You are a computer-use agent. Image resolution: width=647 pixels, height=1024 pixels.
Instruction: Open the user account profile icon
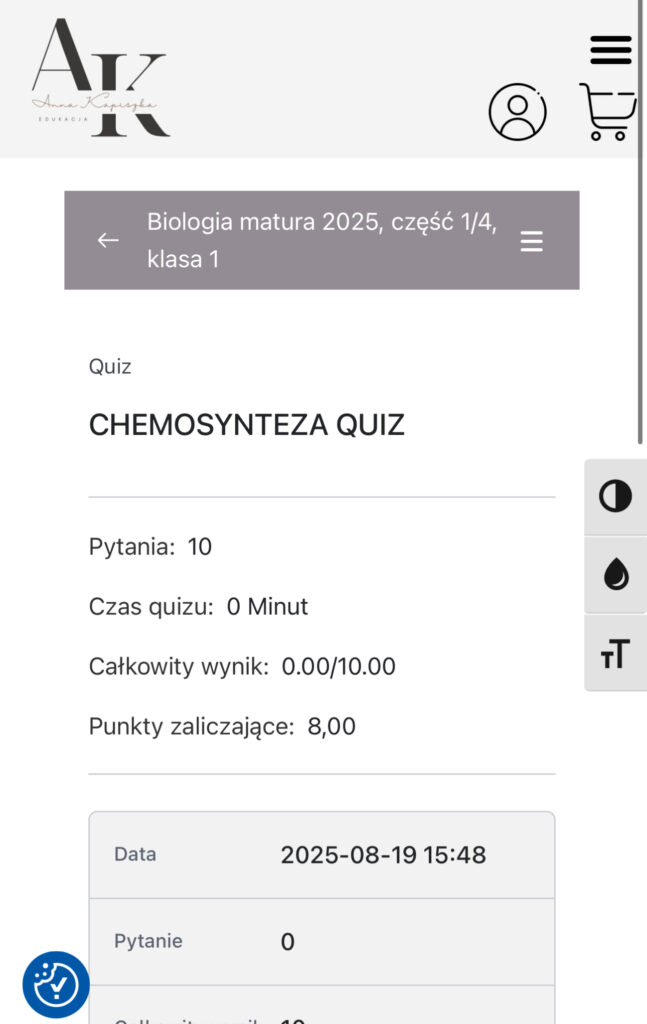coord(516,112)
